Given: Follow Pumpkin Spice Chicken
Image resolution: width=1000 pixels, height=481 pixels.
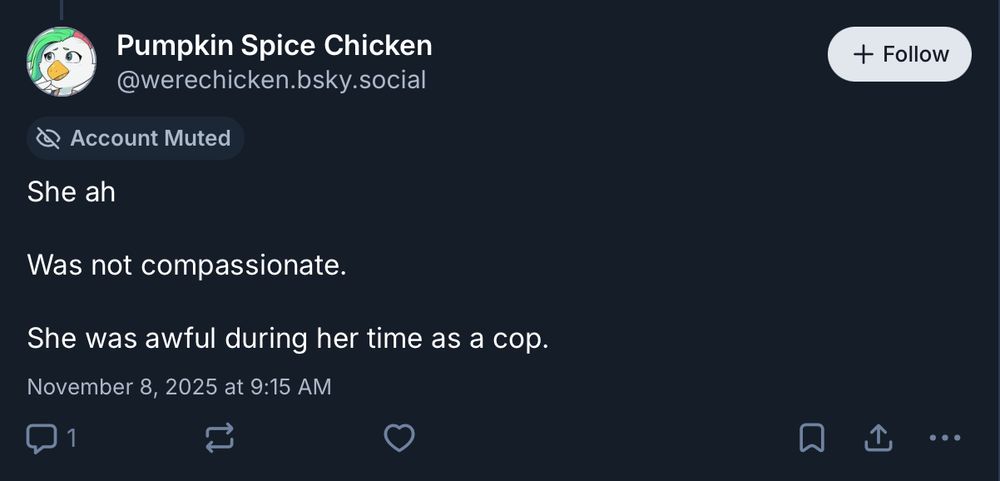Looking at the screenshot, I should click(x=899, y=54).
